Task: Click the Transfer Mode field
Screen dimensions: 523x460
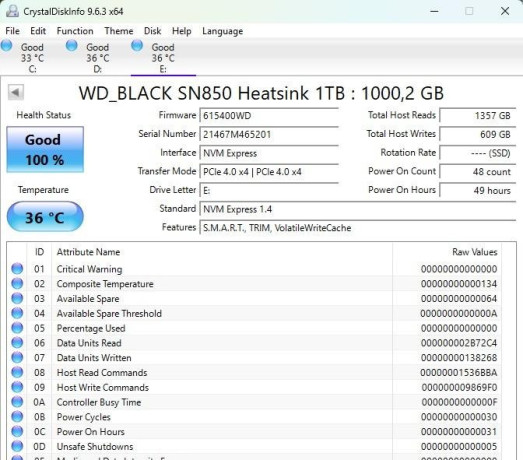Action: click(x=269, y=172)
